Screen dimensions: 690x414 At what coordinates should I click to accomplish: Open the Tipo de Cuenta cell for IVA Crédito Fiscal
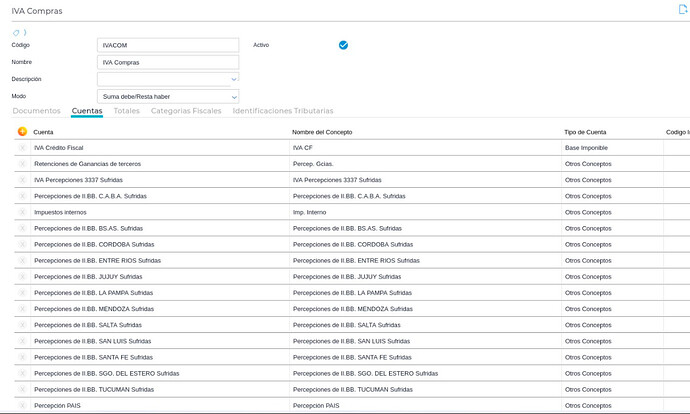610,148
